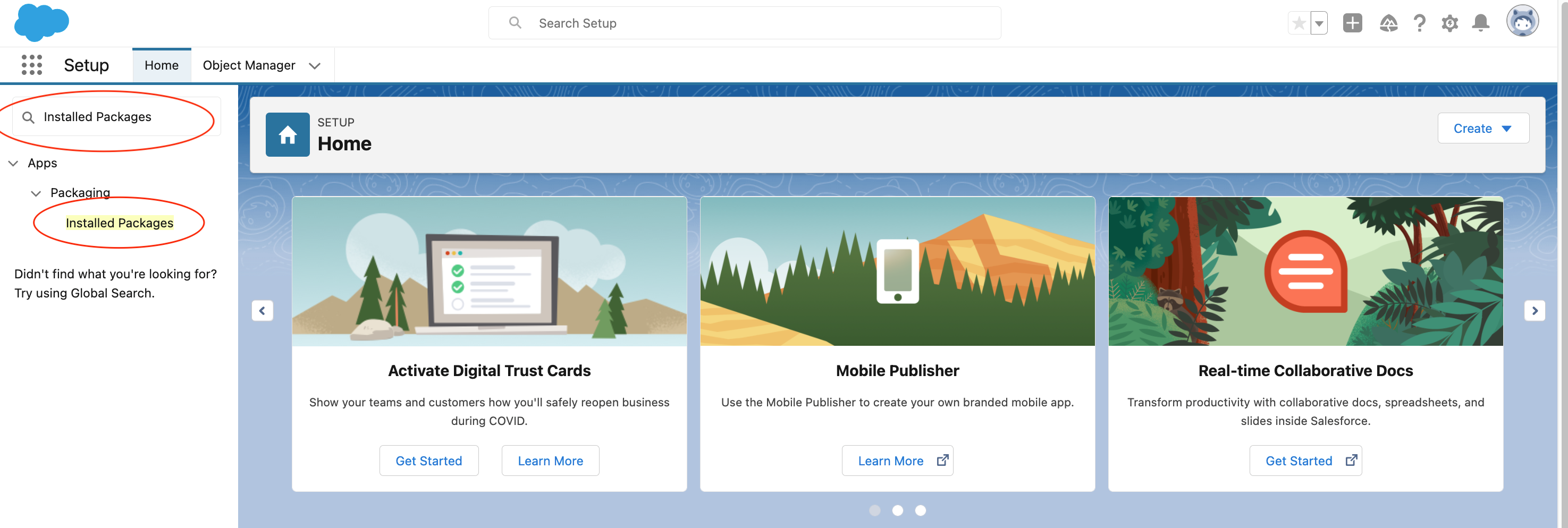The image size is (1568, 528).
Task: Click the Real-time Collaborative Docs image
Action: coord(1305,271)
